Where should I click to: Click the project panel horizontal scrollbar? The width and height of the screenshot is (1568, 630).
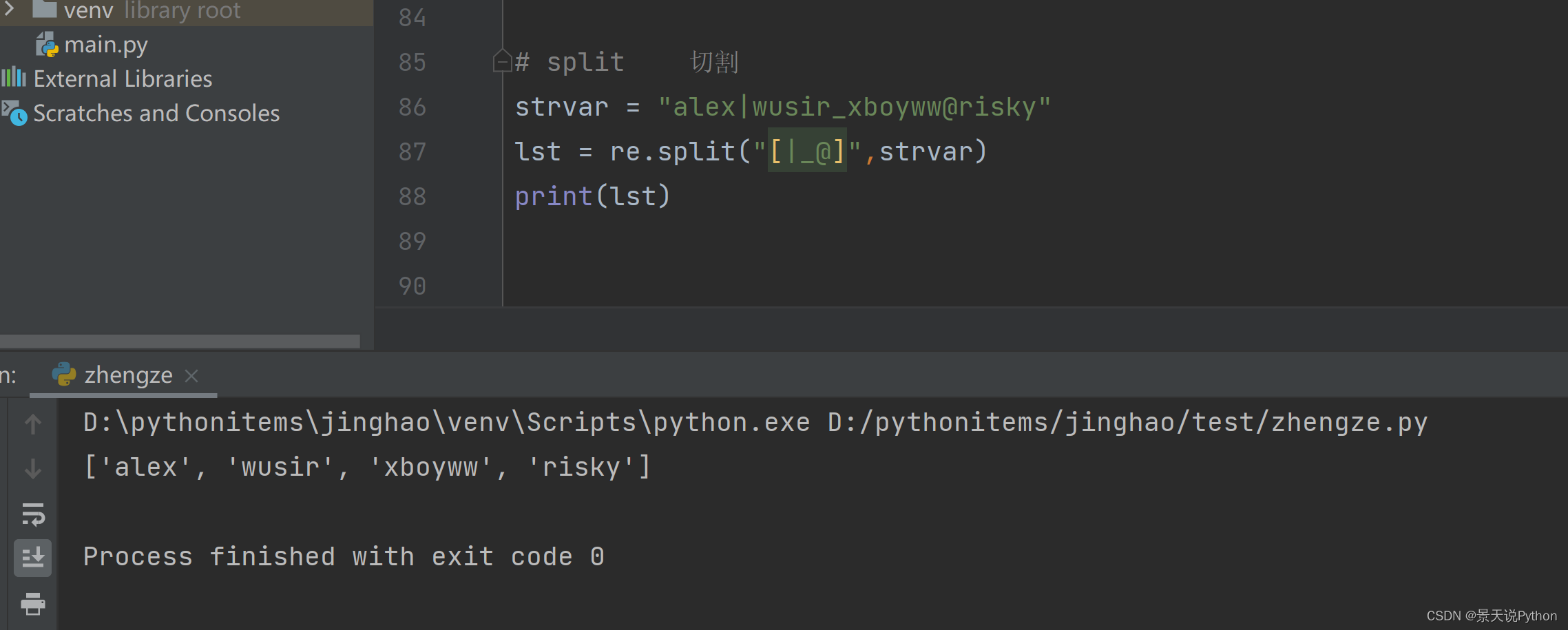(x=180, y=342)
